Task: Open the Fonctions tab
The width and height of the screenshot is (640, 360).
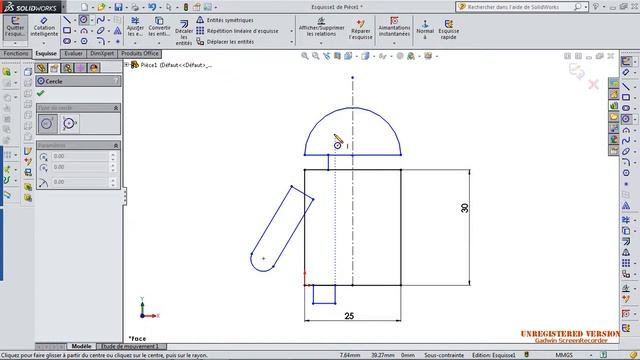Action: 16,53
